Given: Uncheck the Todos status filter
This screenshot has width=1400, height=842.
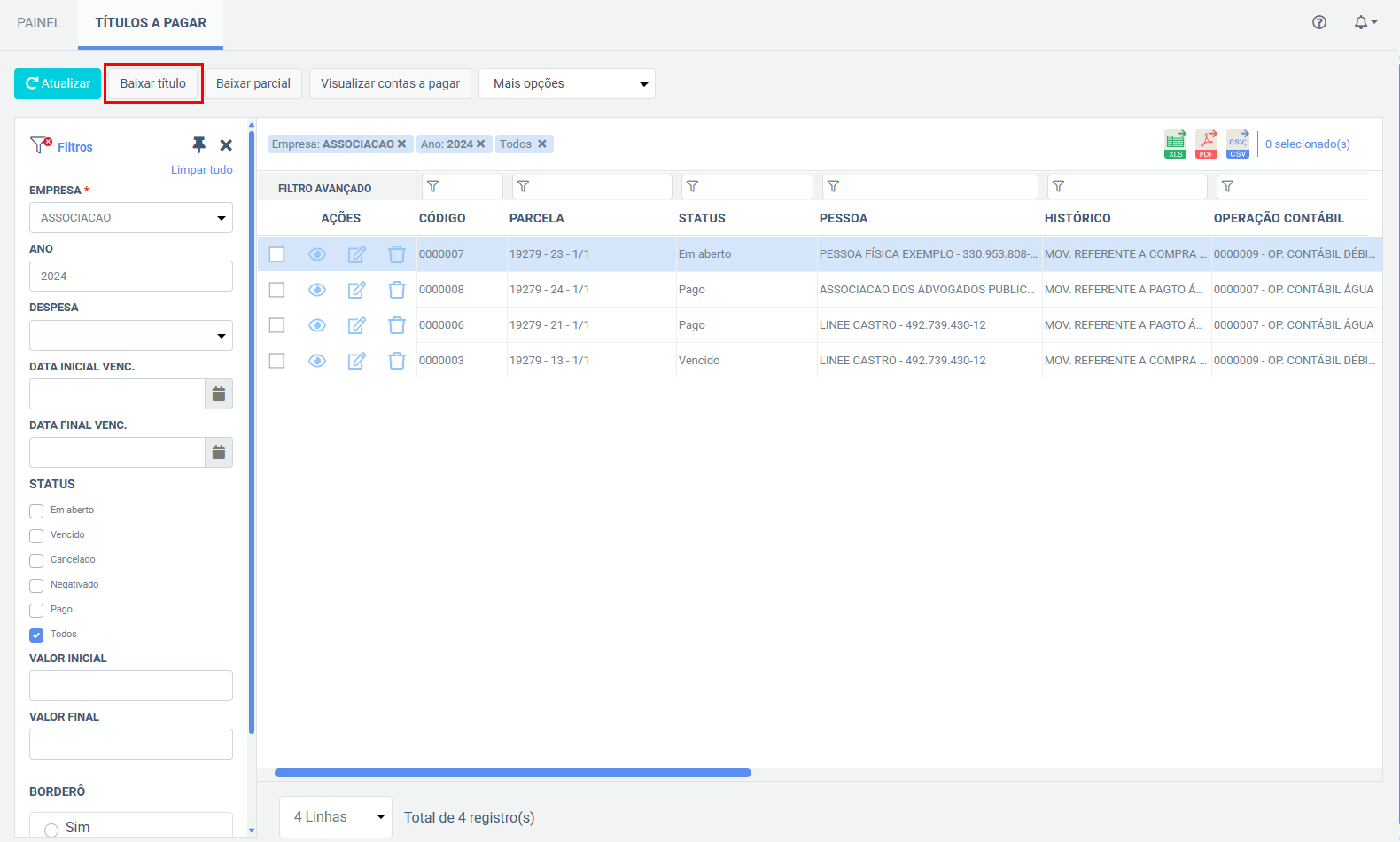Looking at the screenshot, I should point(36,635).
